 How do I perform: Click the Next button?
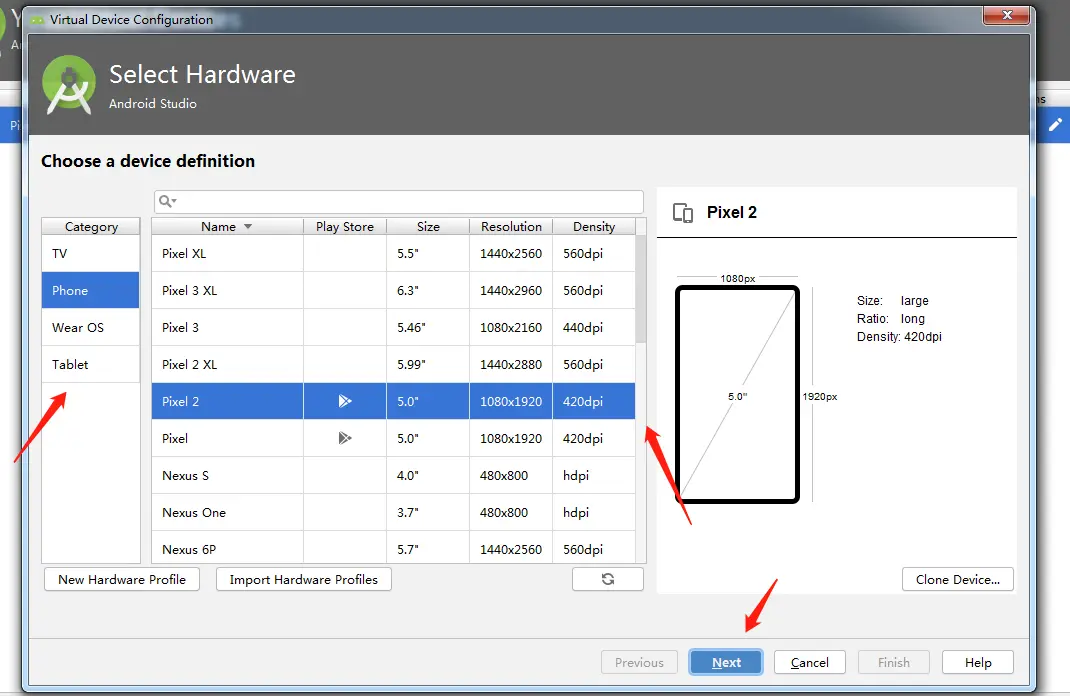(726, 663)
